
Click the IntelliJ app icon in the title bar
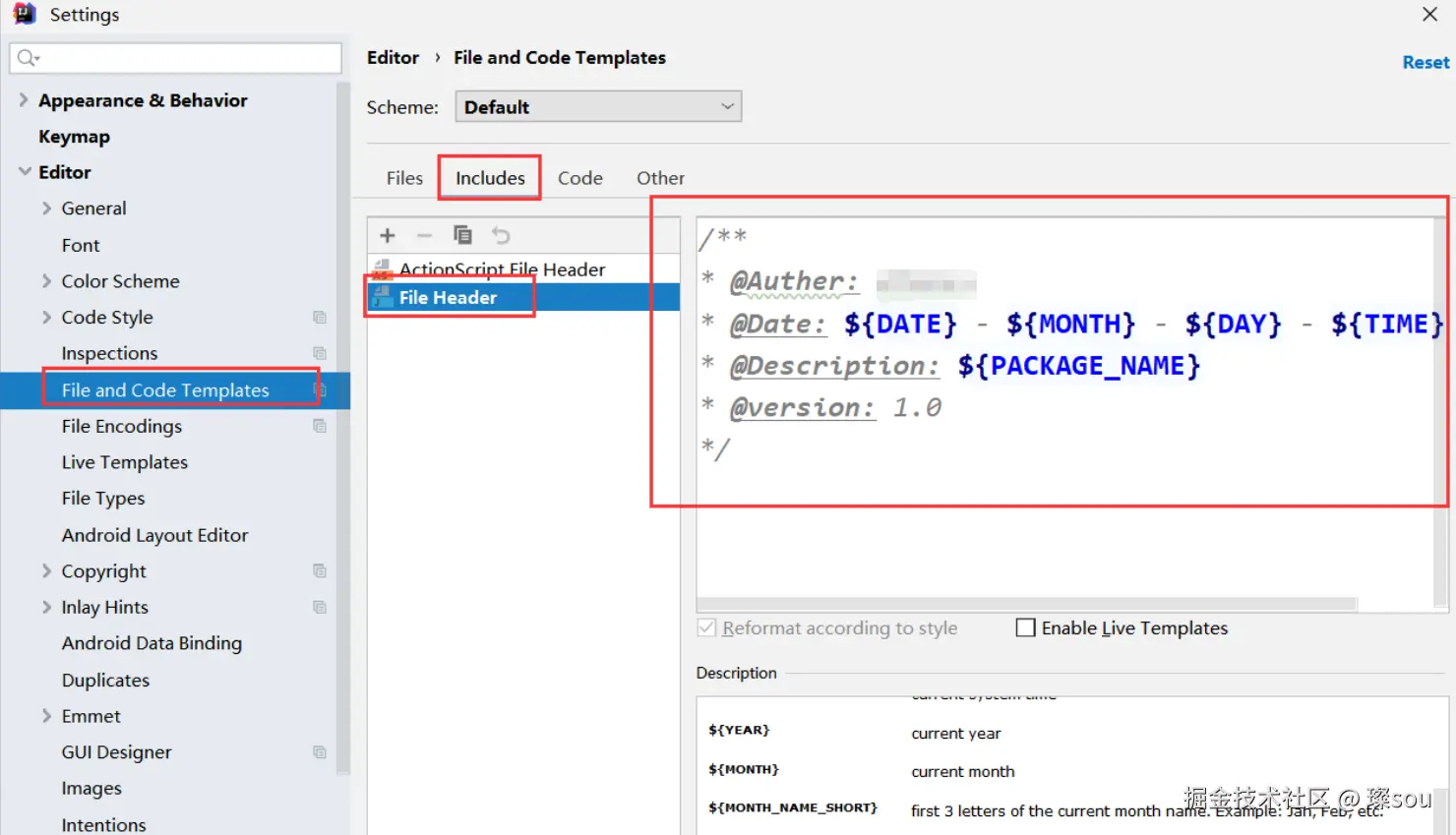click(25, 14)
